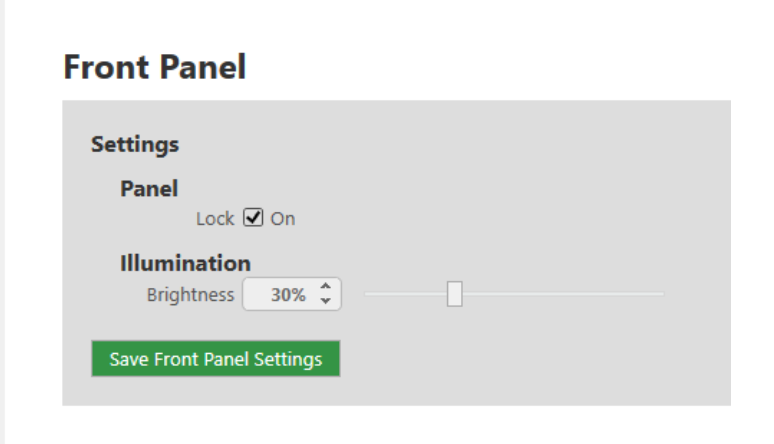Click midpoint of the Brightness slider track
Screen dimensions: 774x444
(x=514, y=294)
